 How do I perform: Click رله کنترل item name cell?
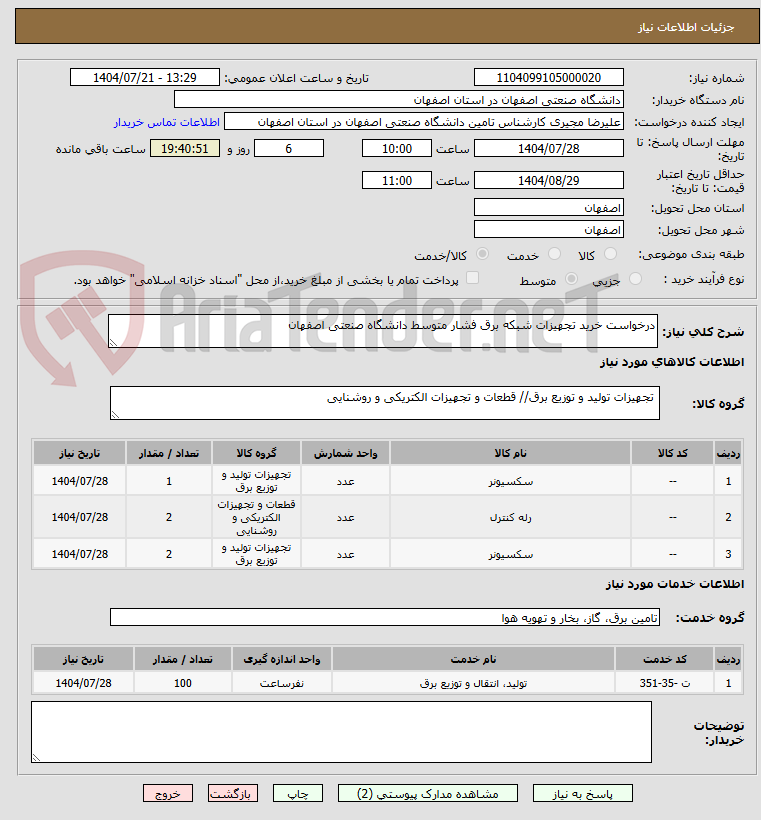510,517
